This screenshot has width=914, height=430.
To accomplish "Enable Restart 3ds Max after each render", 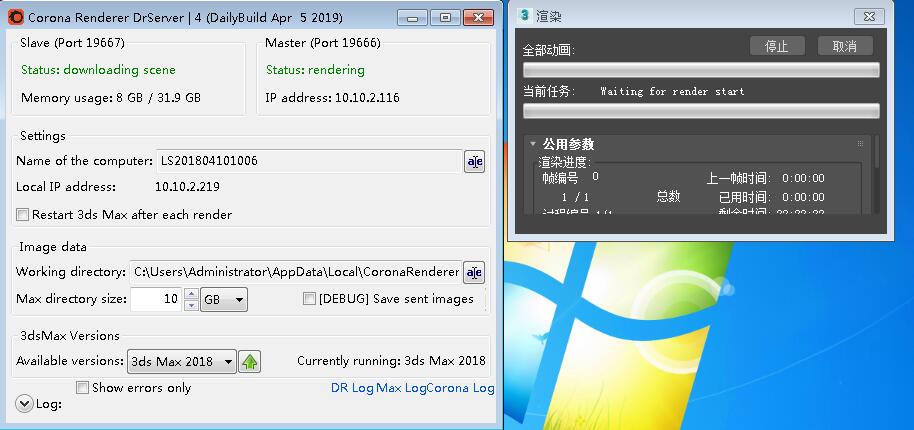I will pyautogui.click(x=22, y=214).
